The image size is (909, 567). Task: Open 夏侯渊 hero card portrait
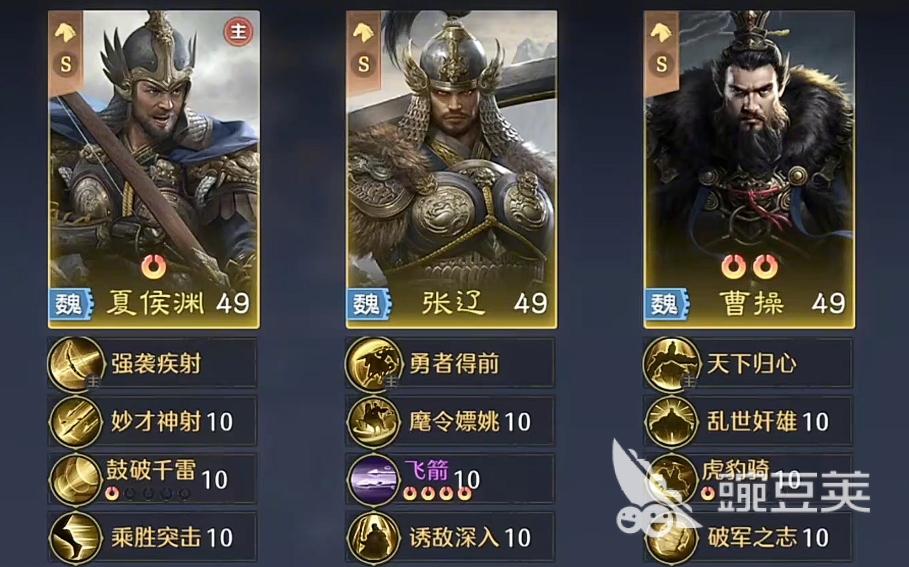[x=154, y=169]
